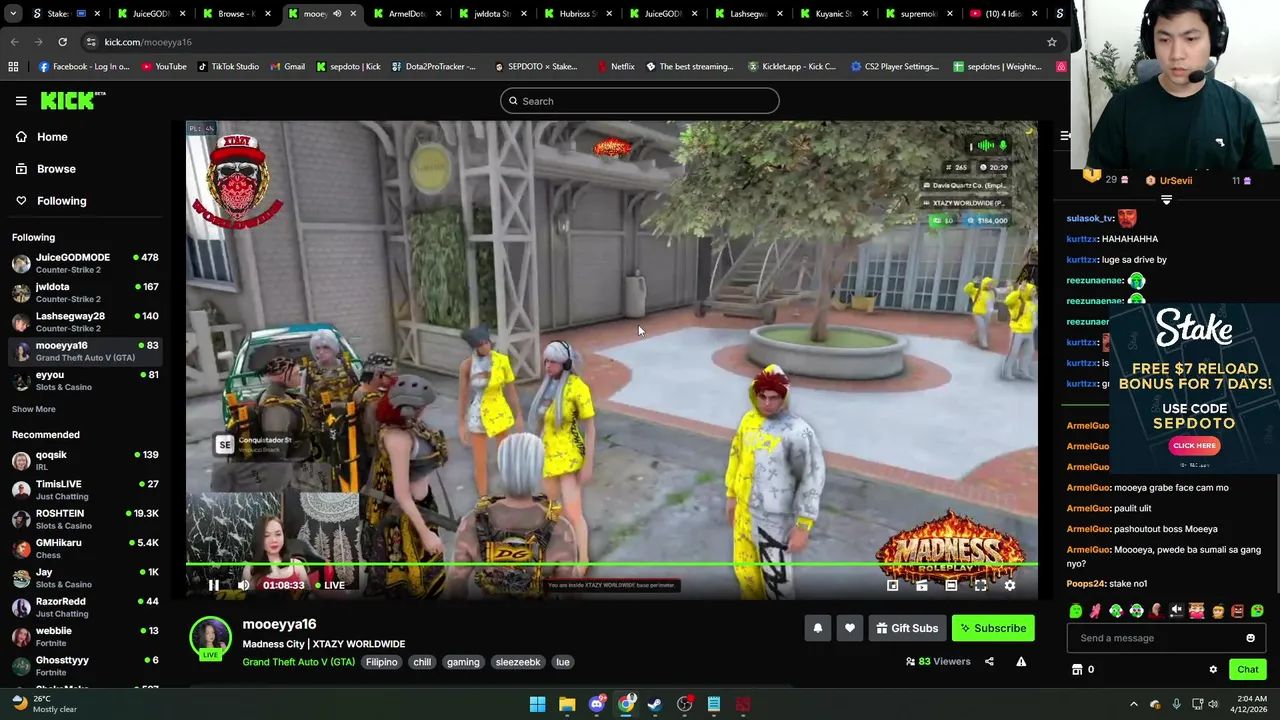This screenshot has width=1280, height=720.
Task: Show hidden system tray icons
Action: point(1133,704)
